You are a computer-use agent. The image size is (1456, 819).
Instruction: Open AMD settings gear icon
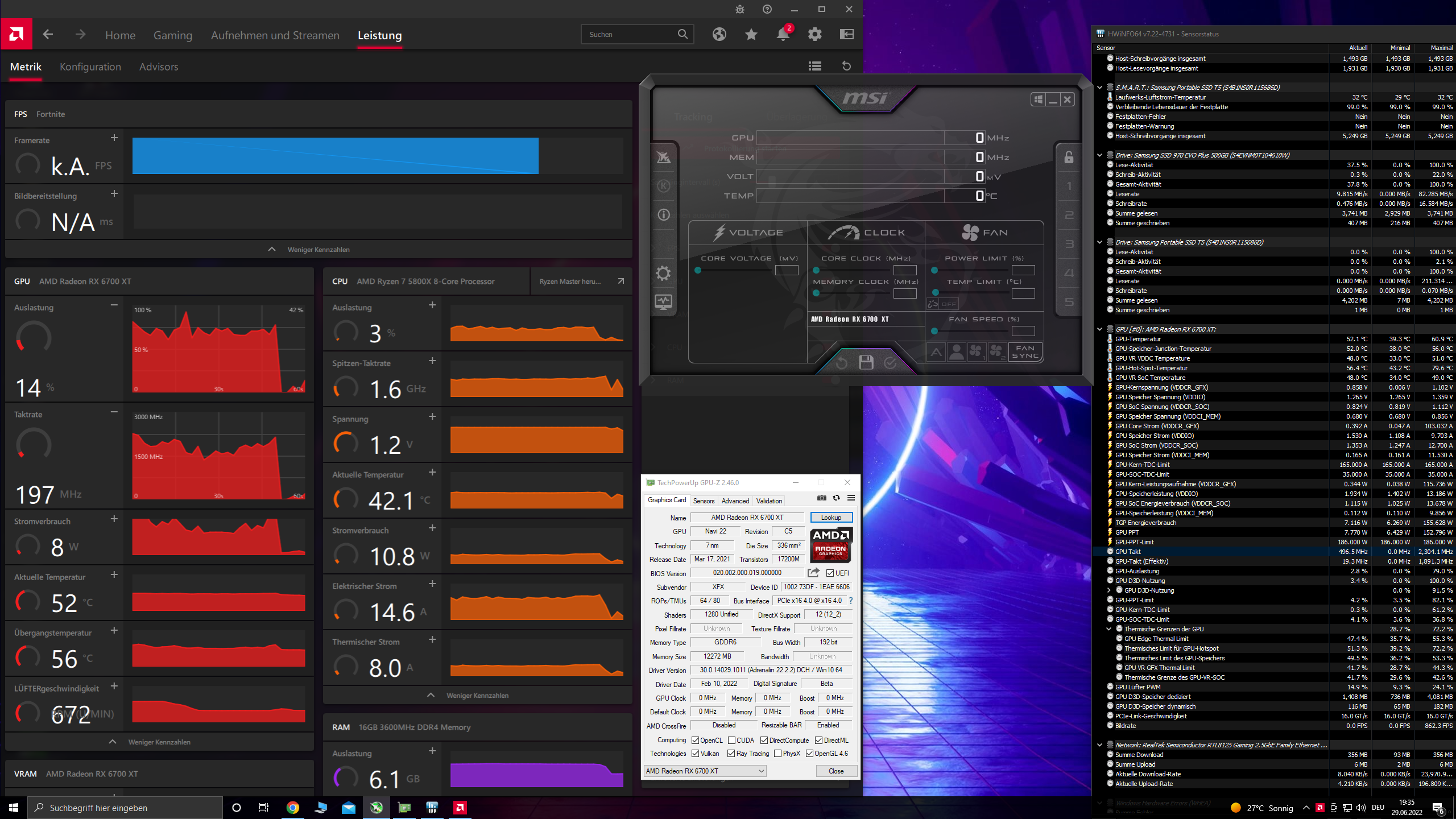pos(814,35)
